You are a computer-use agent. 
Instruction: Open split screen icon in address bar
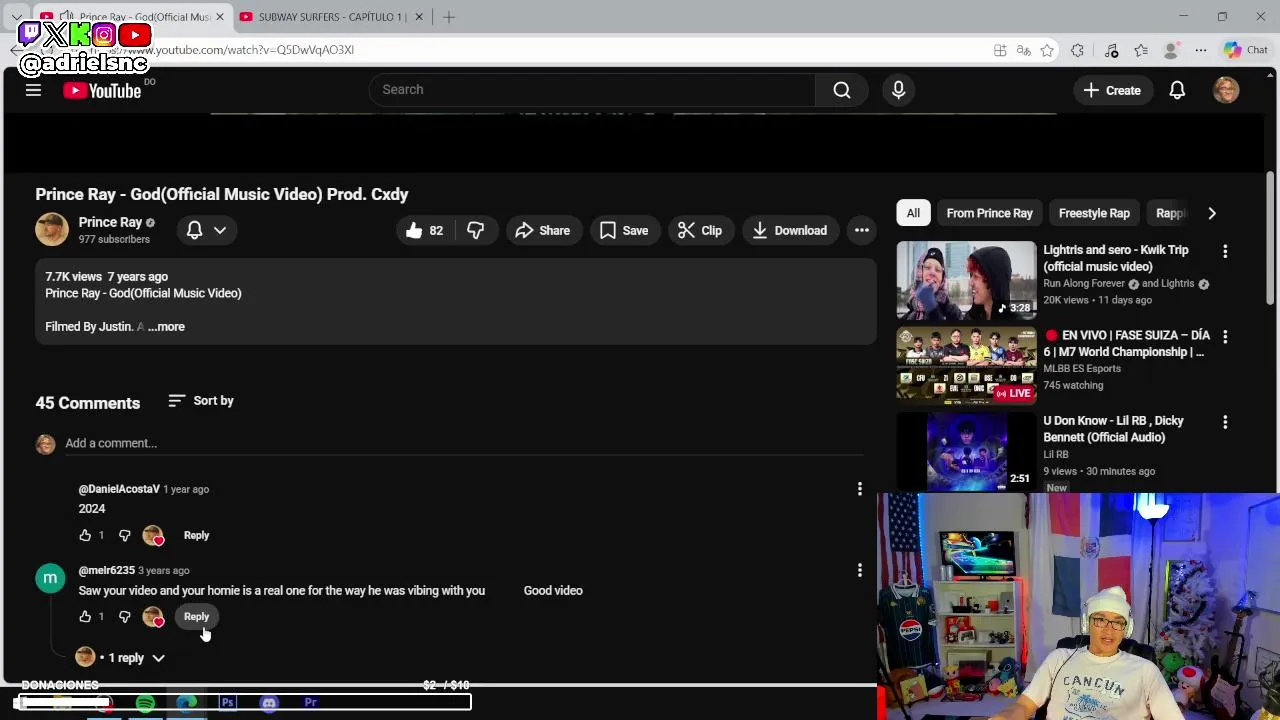point(1000,50)
